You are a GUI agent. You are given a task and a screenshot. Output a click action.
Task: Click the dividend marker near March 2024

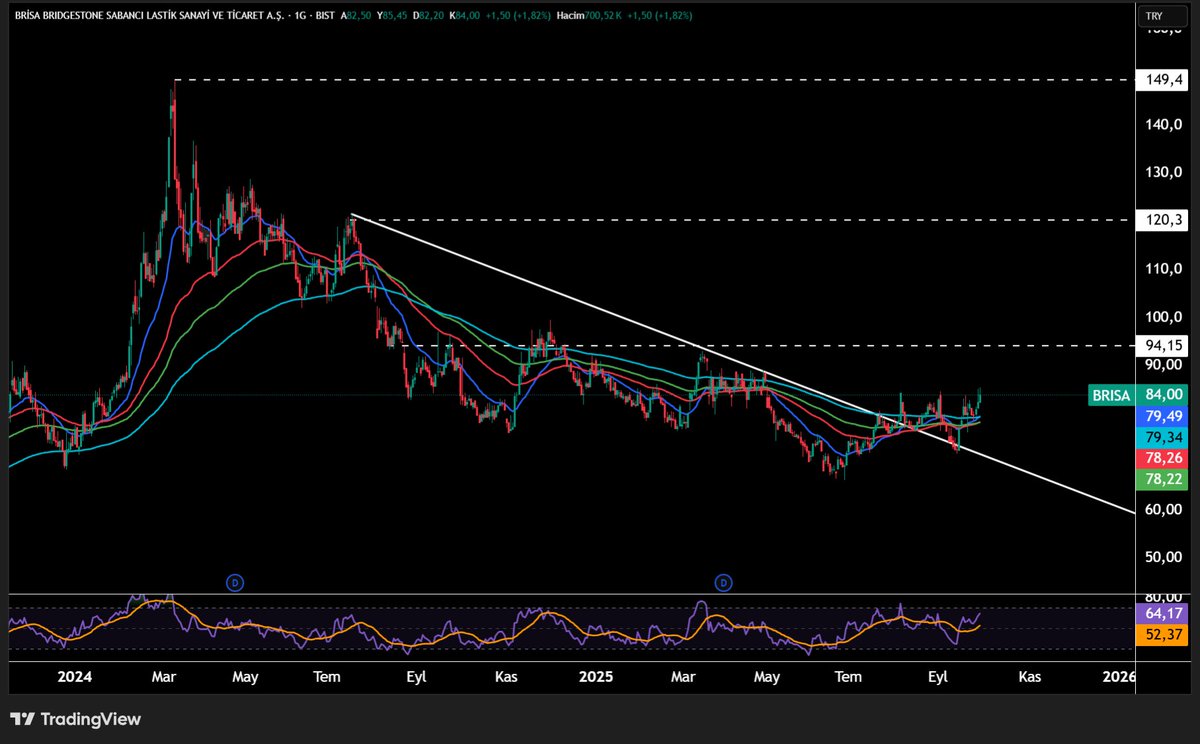pos(235,581)
